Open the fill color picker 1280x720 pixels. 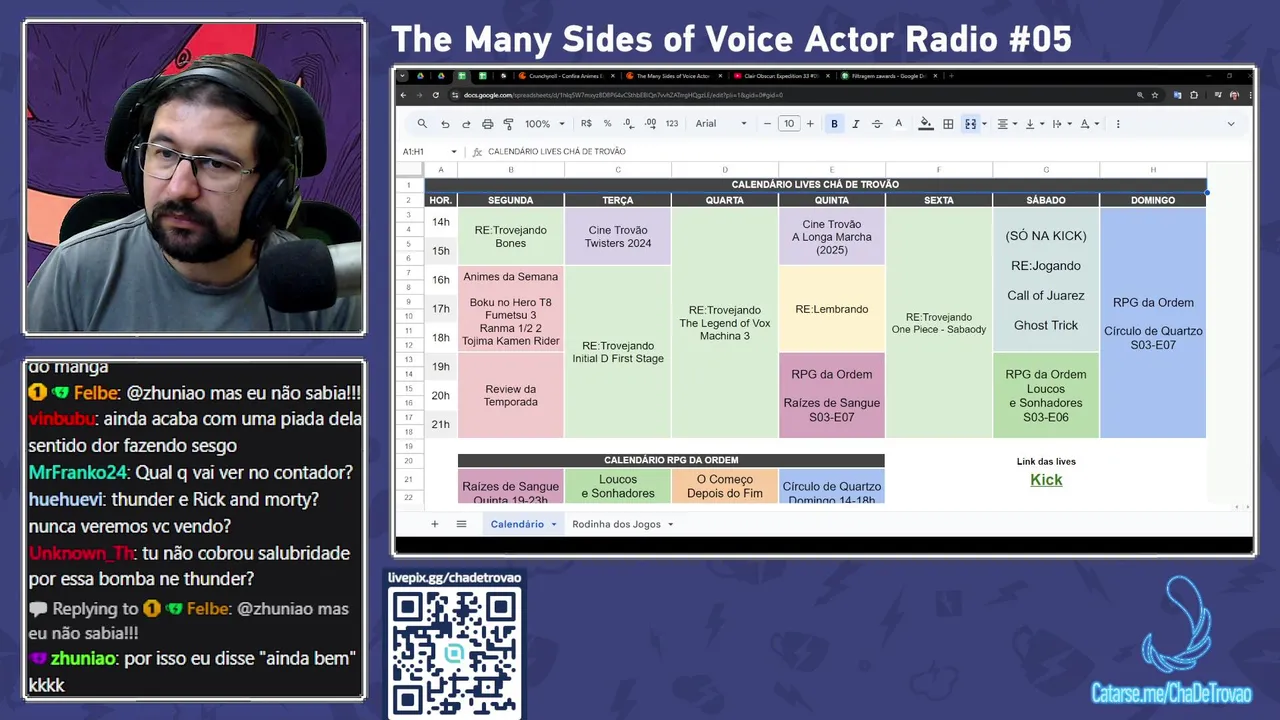click(x=926, y=124)
